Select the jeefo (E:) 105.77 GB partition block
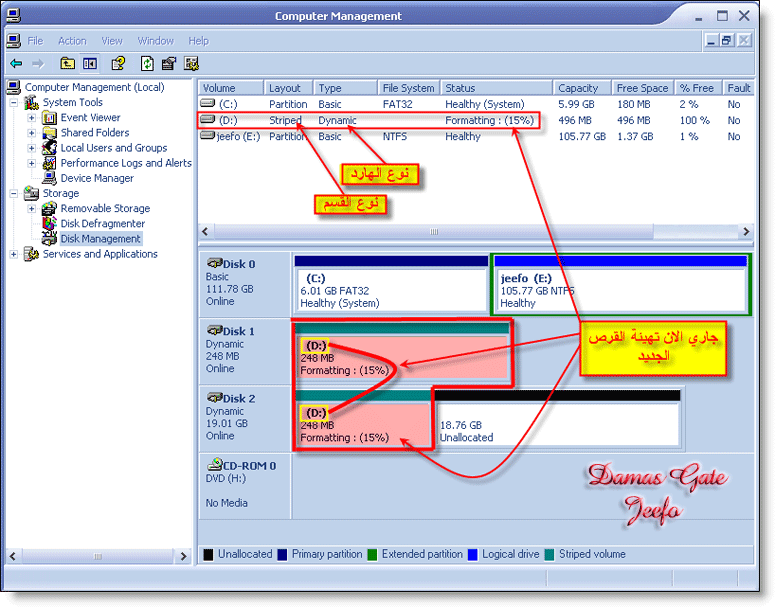Image resolution: width=775 pixels, height=607 pixels. pos(621,285)
